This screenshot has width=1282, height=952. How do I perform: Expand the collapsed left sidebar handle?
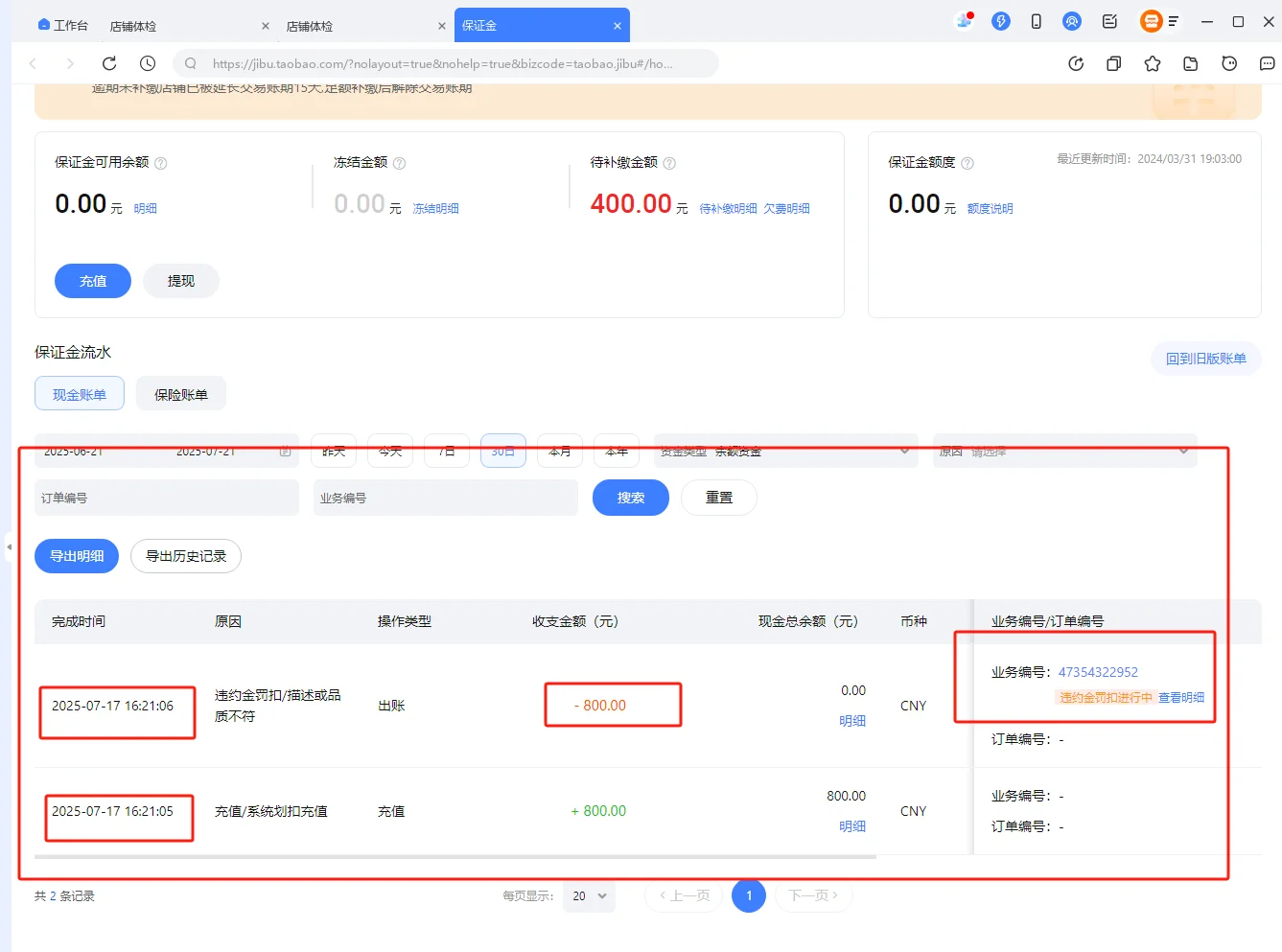click(9, 546)
